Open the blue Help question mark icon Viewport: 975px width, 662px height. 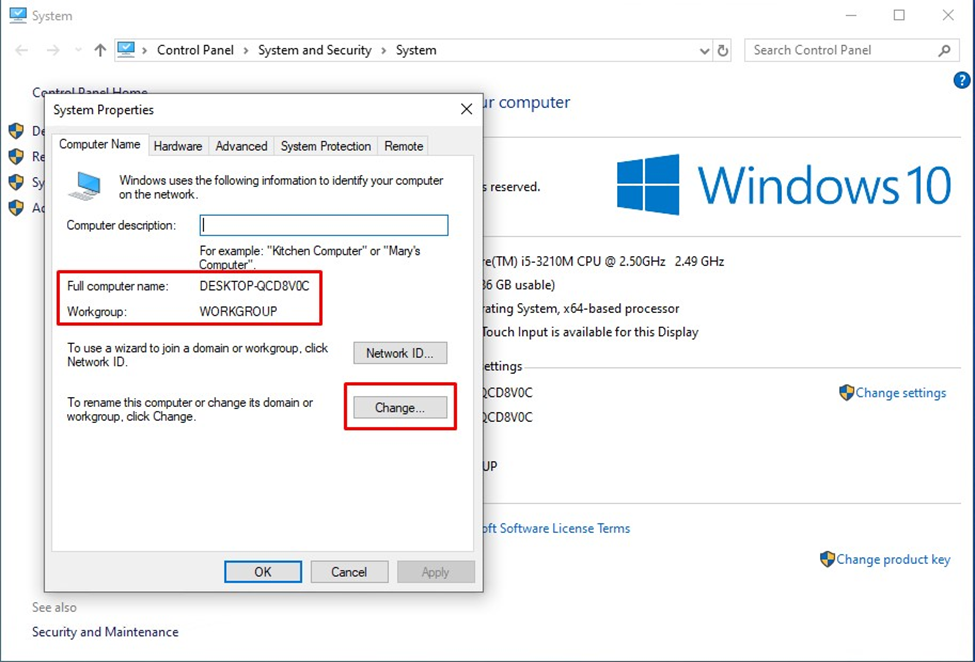click(962, 80)
